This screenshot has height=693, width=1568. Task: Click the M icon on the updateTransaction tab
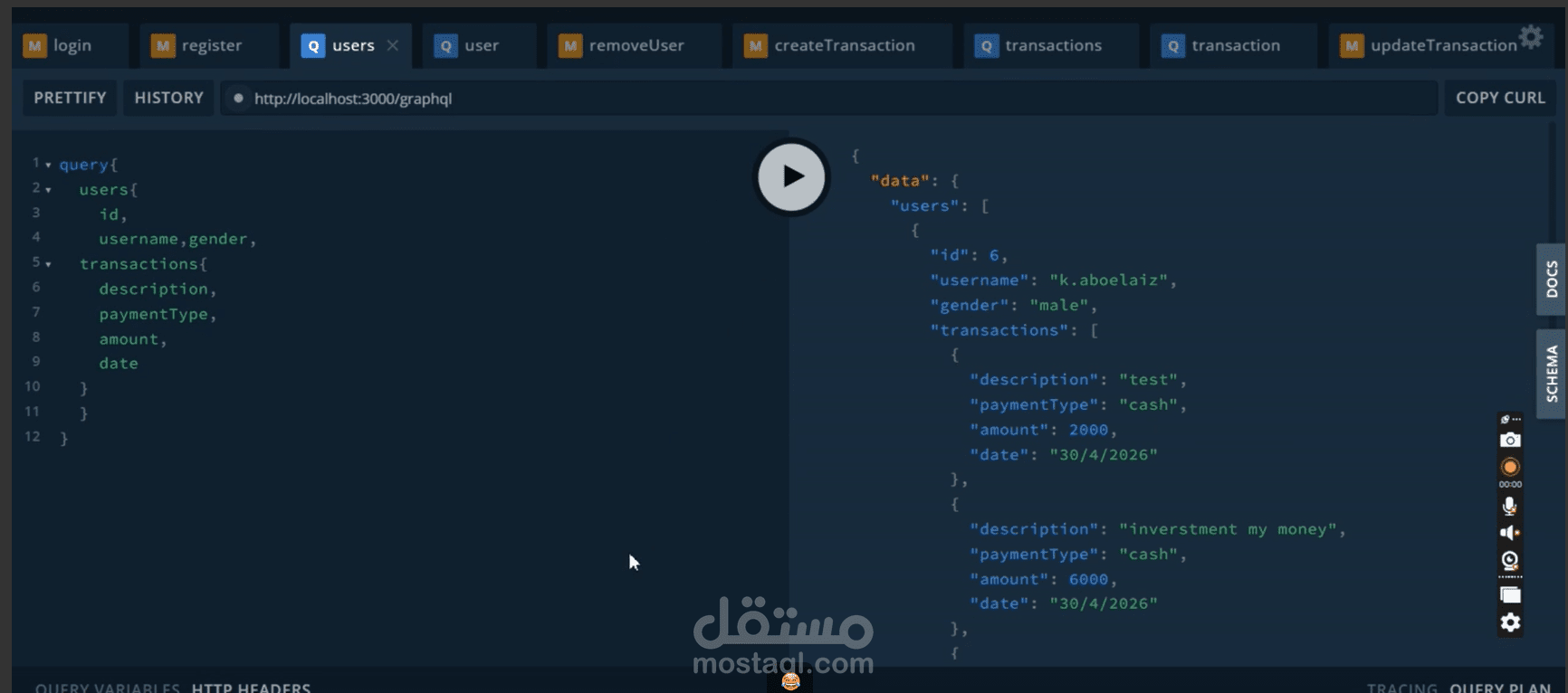tap(1352, 45)
